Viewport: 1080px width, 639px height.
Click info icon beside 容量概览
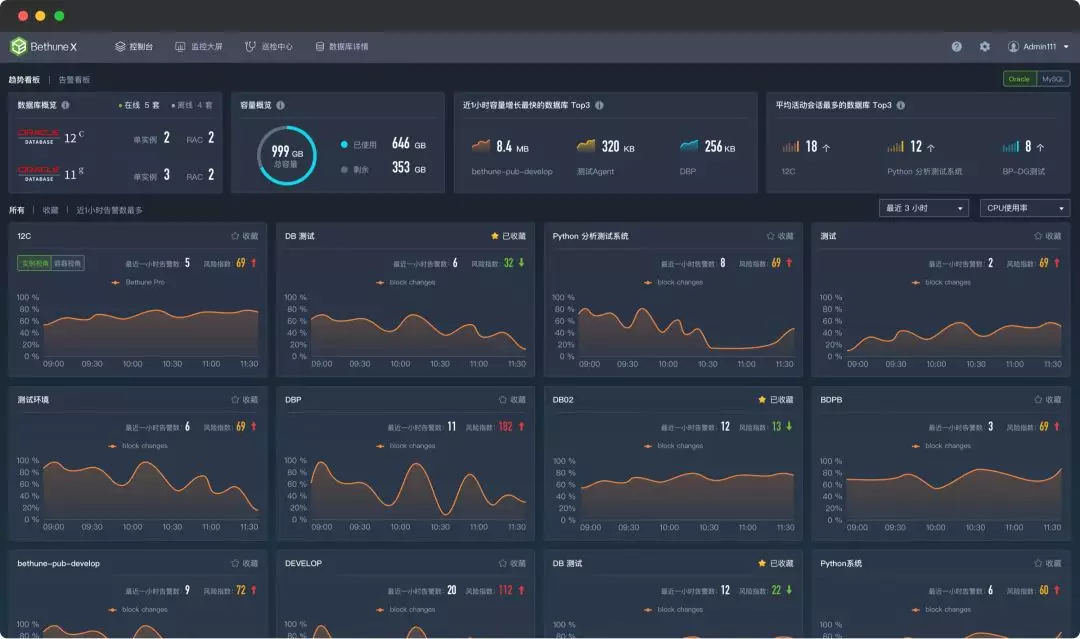point(281,105)
